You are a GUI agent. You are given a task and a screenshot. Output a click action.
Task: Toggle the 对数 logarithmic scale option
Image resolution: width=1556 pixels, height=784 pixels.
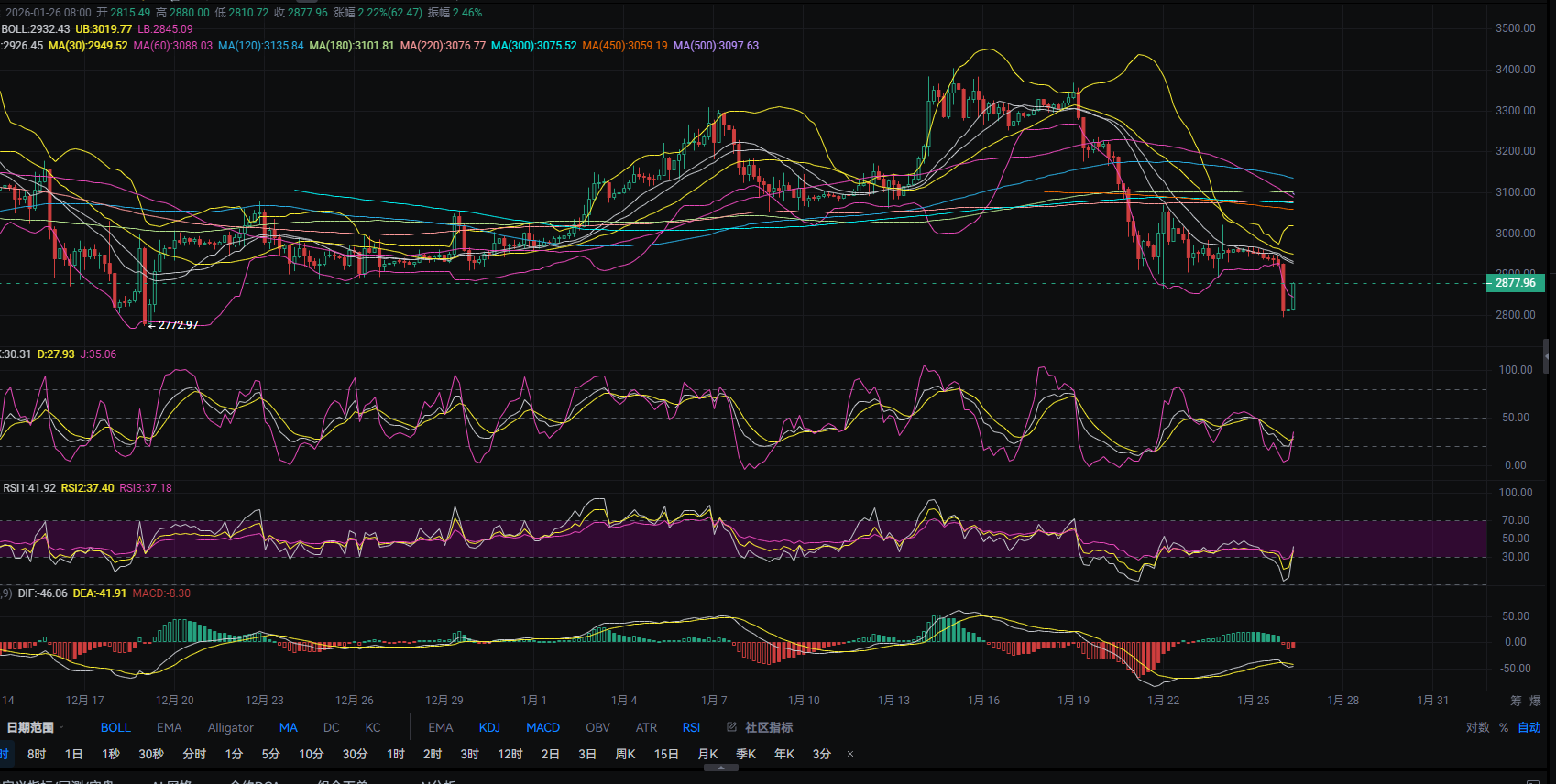coord(1477,727)
